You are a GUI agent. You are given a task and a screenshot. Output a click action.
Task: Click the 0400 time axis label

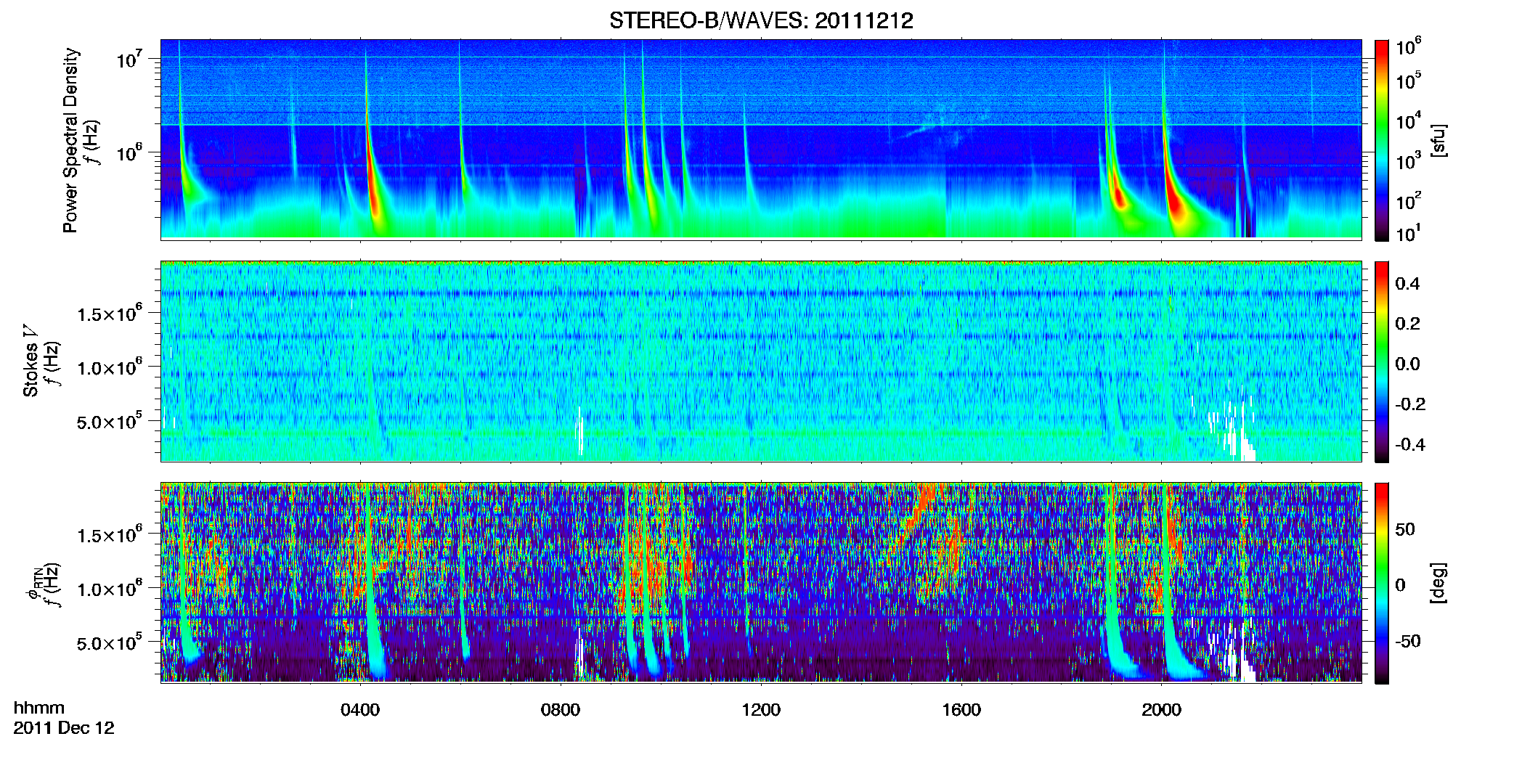coord(360,710)
